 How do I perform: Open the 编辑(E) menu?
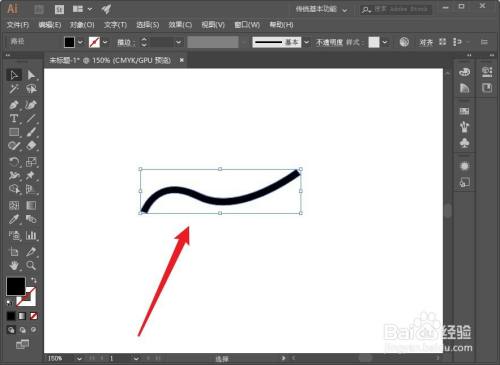coord(50,25)
